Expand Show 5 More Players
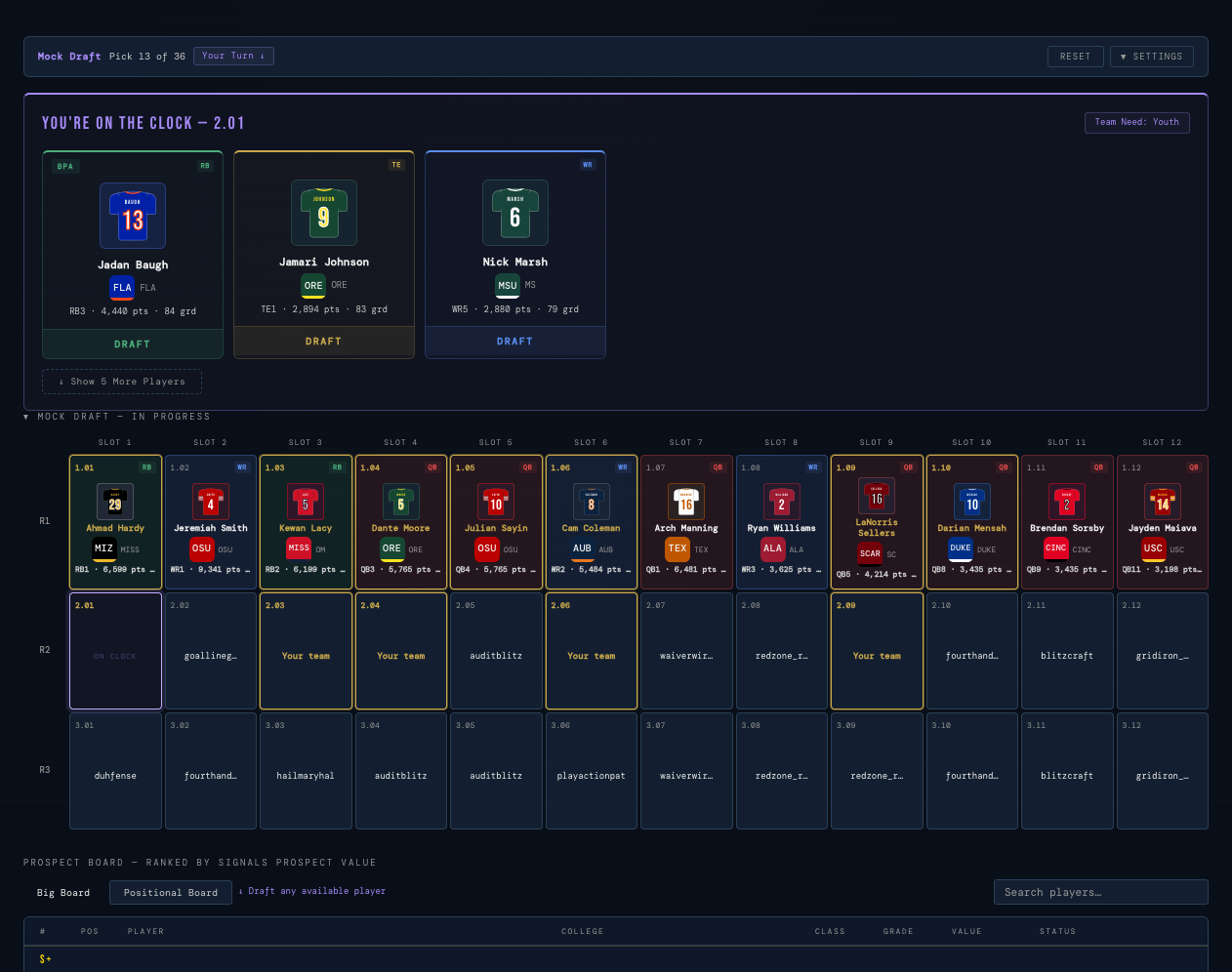Image resolution: width=1232 pixels, height=972 pixels. point(122,382)
